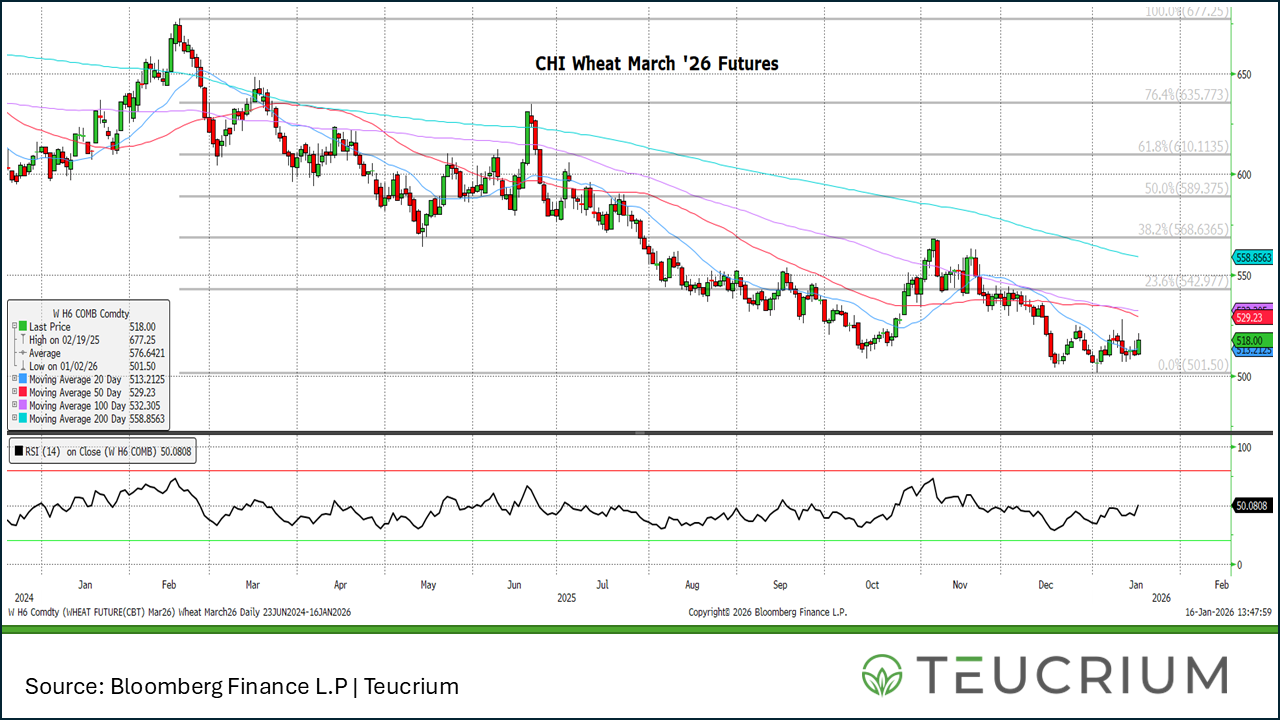Click the green Last Price color swatch

pos(22,327)
